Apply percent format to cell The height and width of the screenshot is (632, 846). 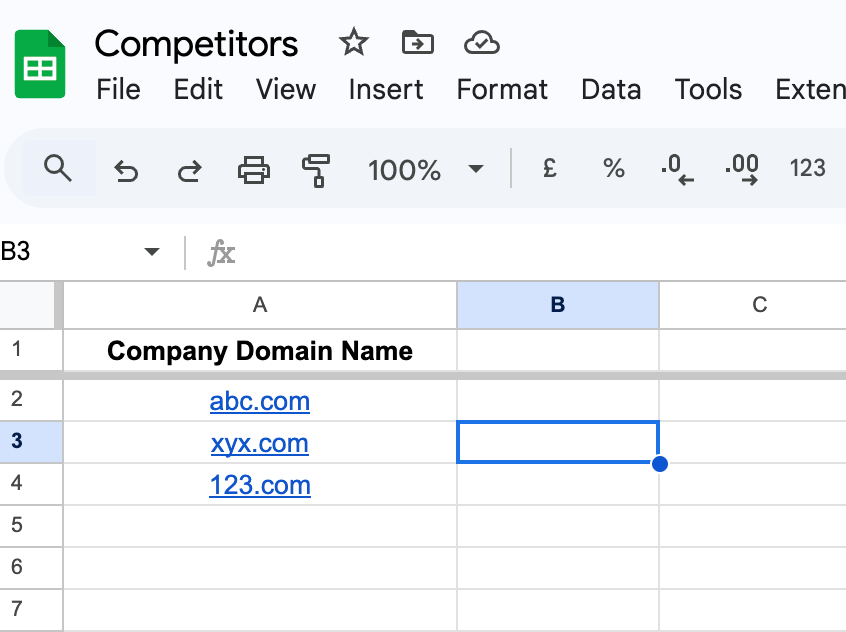tap(613, 169)
